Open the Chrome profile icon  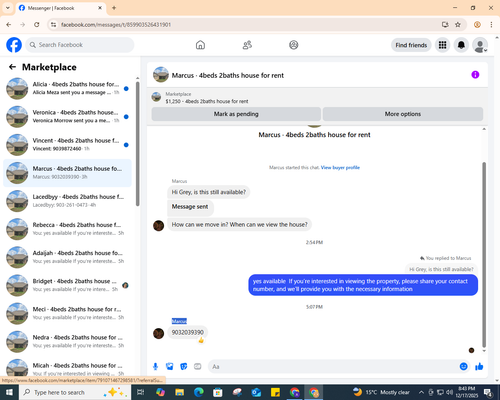[477, 25]
